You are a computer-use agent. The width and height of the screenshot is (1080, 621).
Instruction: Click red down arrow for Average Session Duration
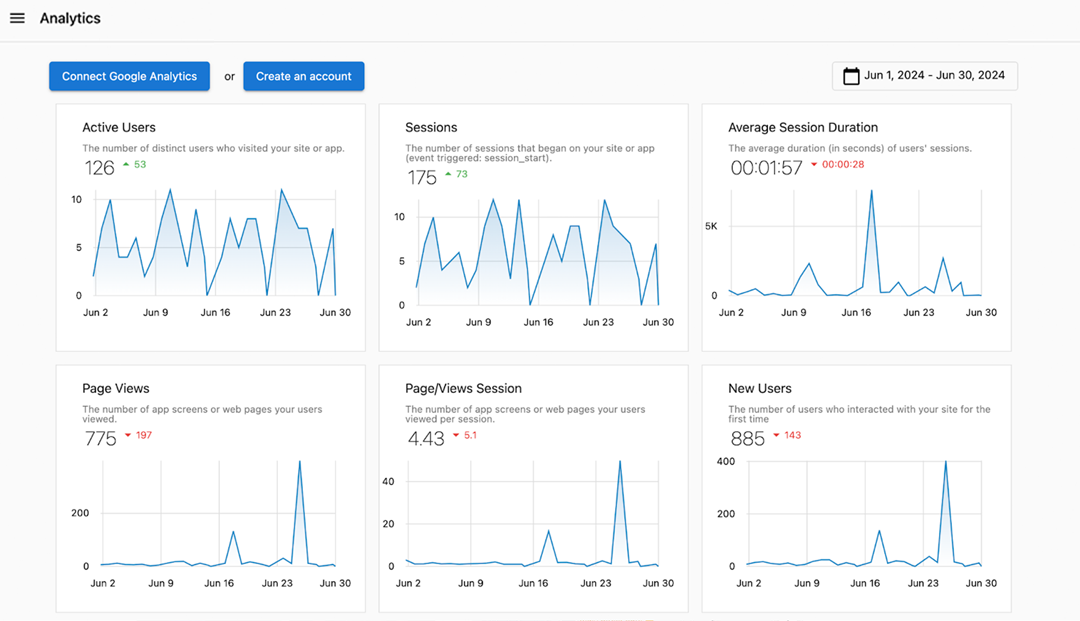(x=814, y=165)
